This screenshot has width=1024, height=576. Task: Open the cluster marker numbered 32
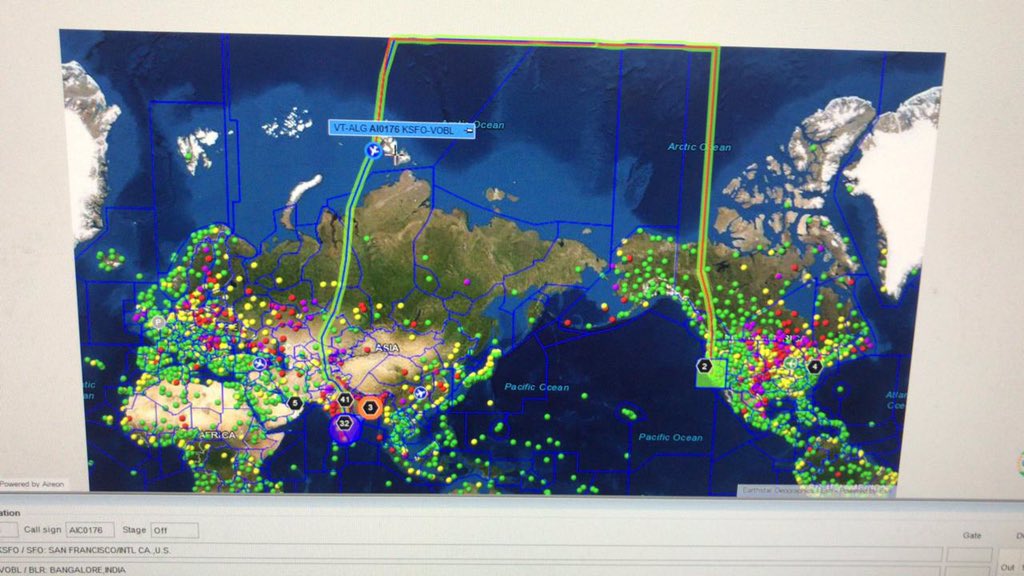[344, 423]
